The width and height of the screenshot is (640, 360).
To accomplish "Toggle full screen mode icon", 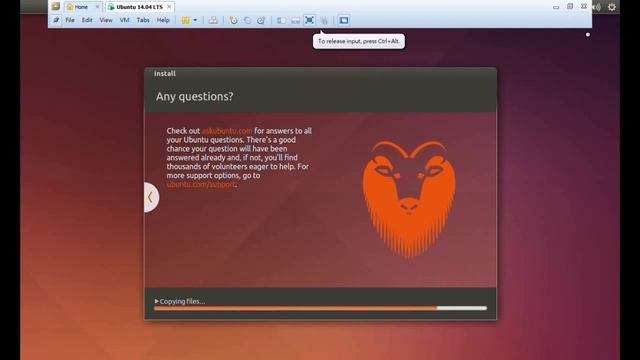I will pyautogui.click(x=309, y=20).
